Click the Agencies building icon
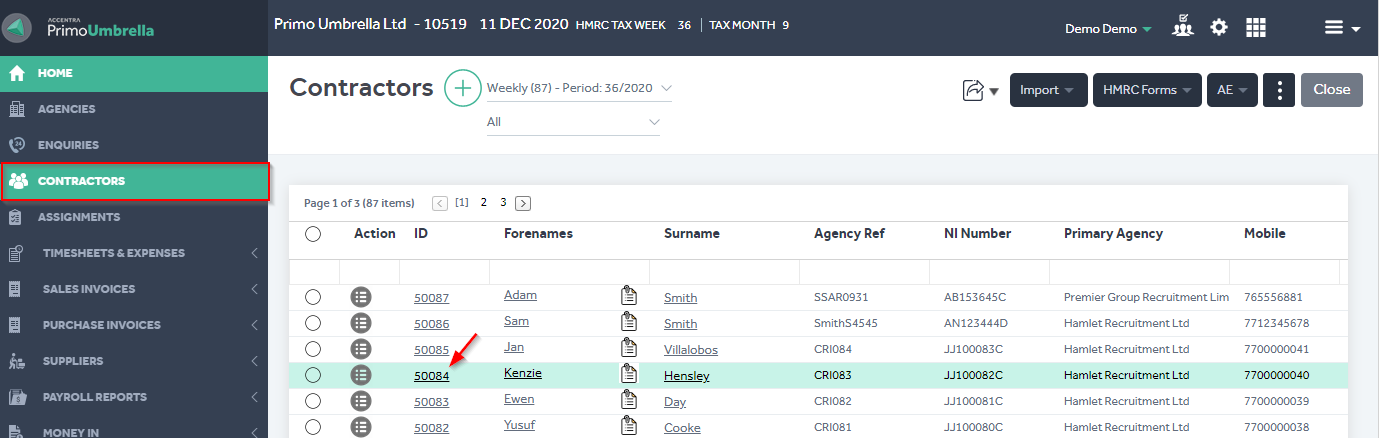This screenshot has width=1379, height=438. pyautogui.click(x=16, y=109)
